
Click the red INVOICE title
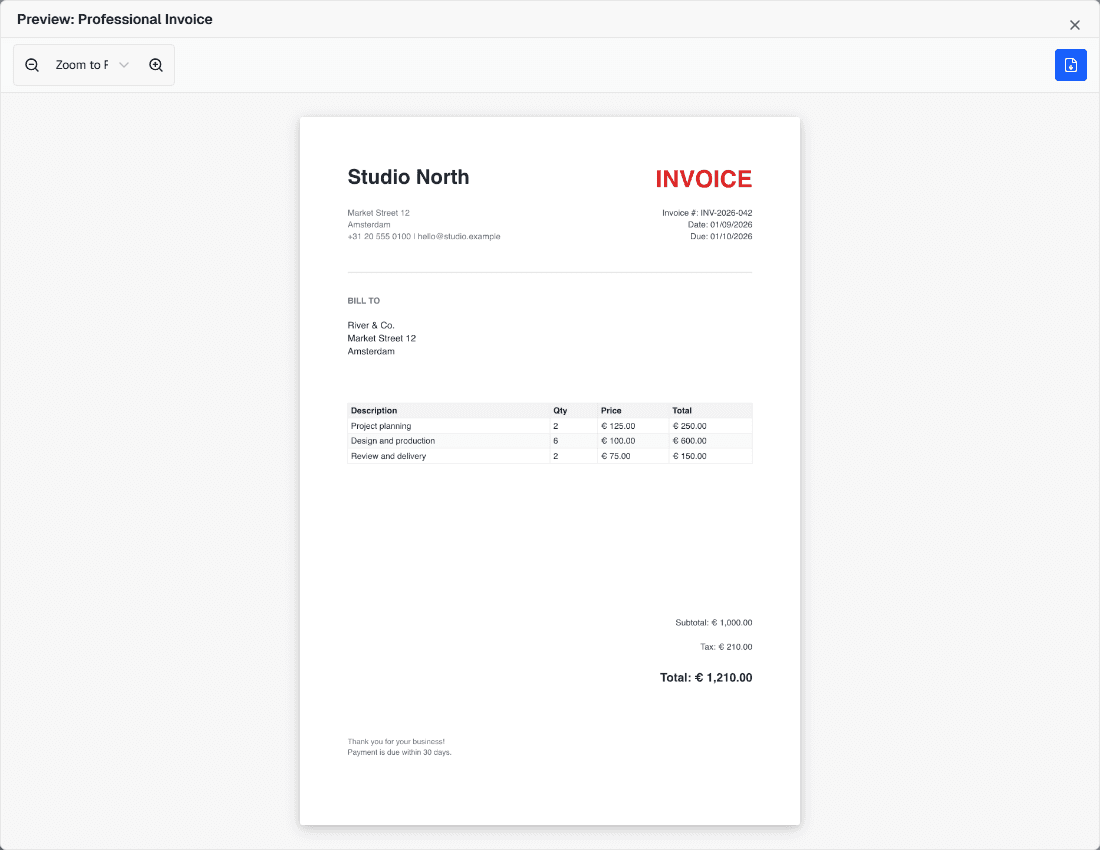tap(704, 179)
